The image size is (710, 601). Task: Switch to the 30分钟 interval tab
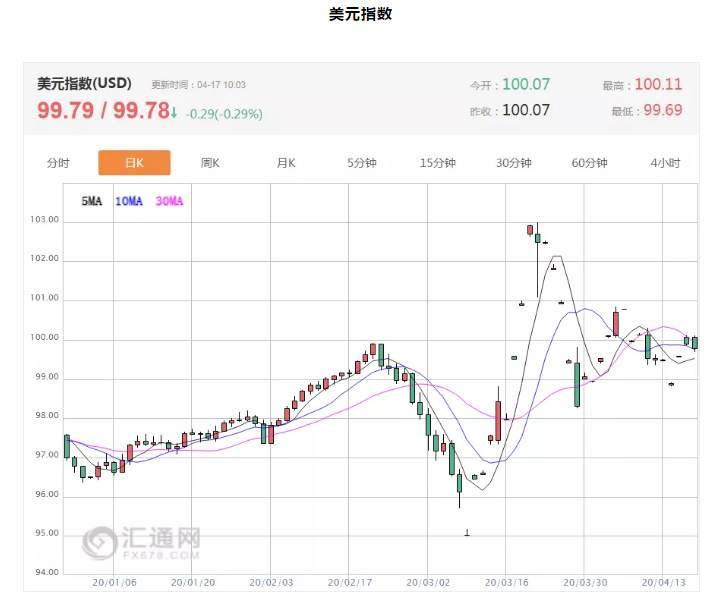[514, 163]
